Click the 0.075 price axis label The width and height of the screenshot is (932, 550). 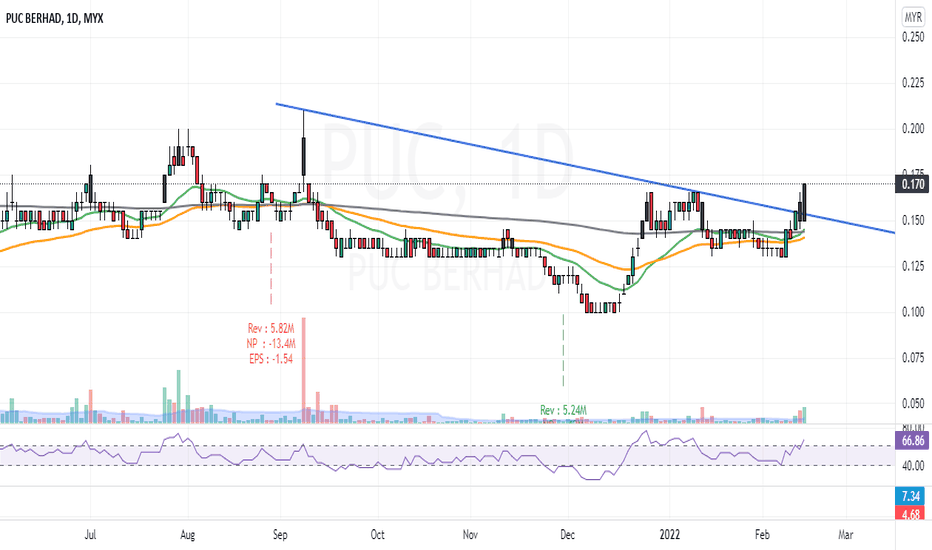click(x=913, y=358)
